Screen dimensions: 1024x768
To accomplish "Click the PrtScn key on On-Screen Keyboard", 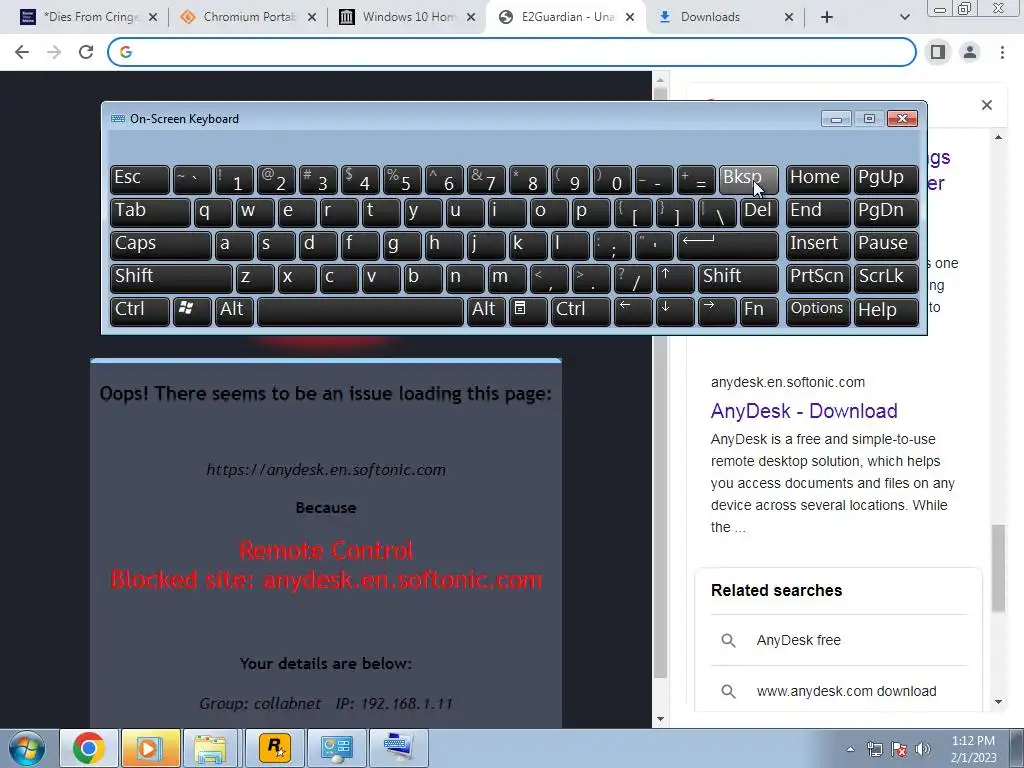I will 818,278.
